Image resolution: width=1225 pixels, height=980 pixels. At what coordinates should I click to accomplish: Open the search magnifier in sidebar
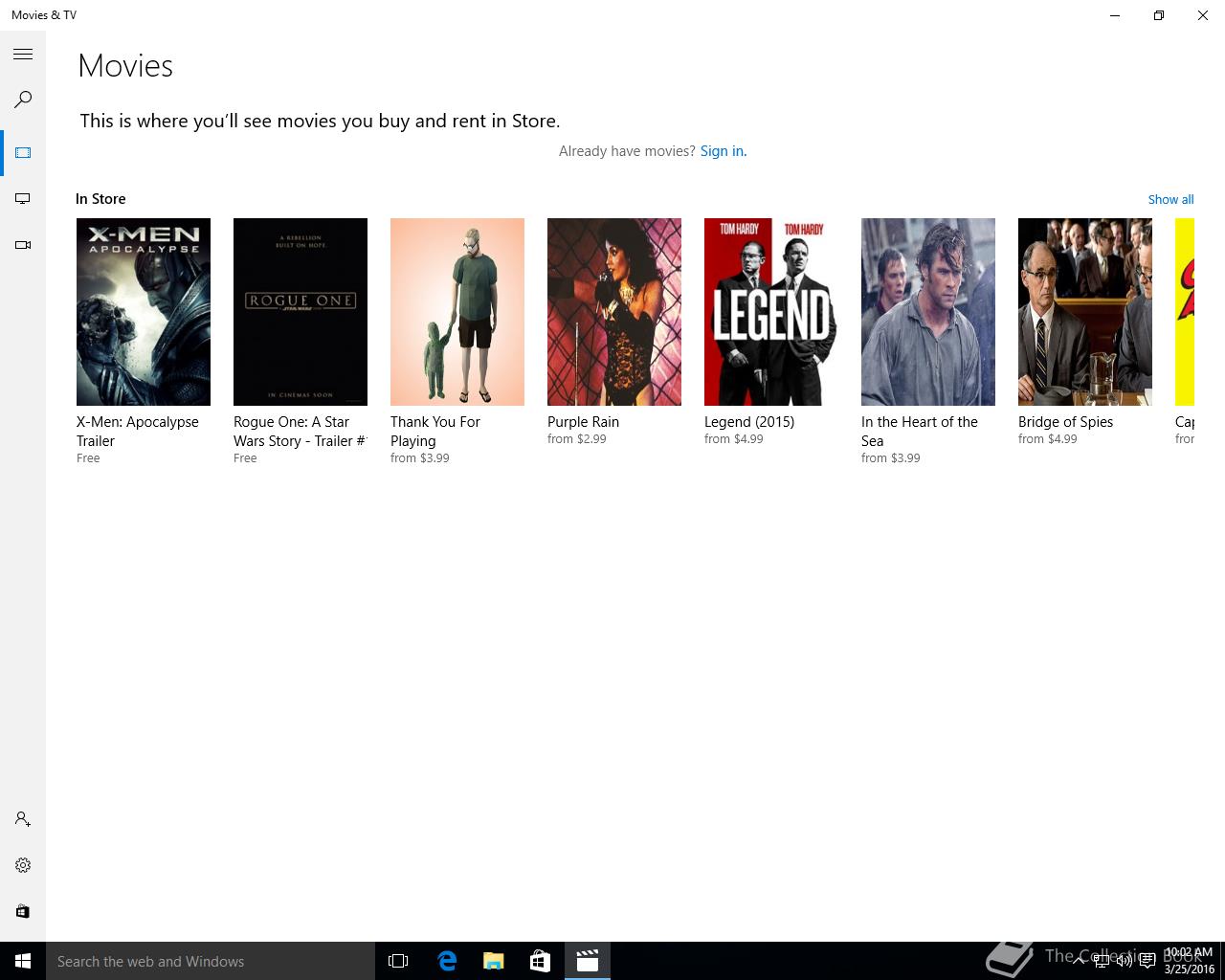(23, 100)
